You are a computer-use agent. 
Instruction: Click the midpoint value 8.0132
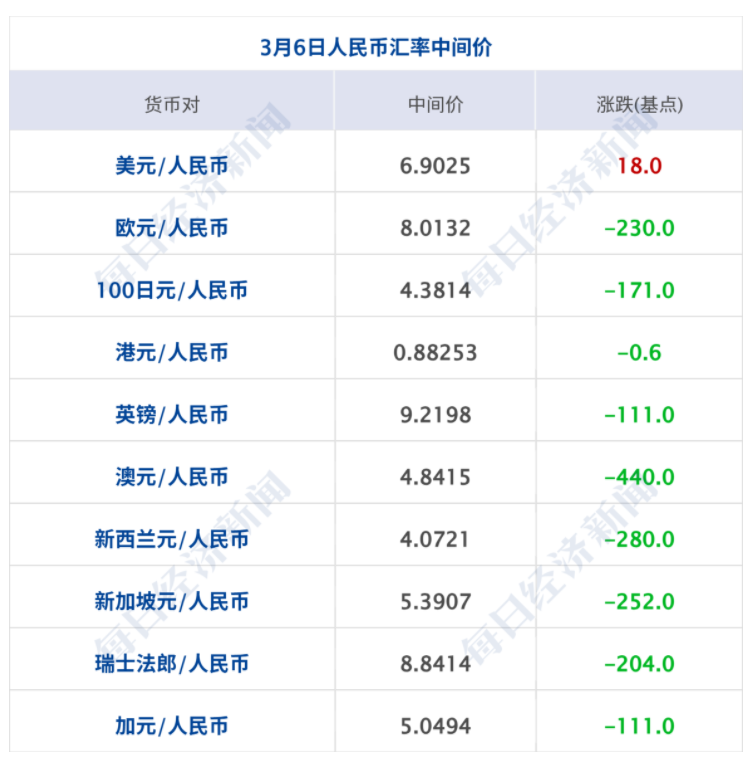(435, 228)
